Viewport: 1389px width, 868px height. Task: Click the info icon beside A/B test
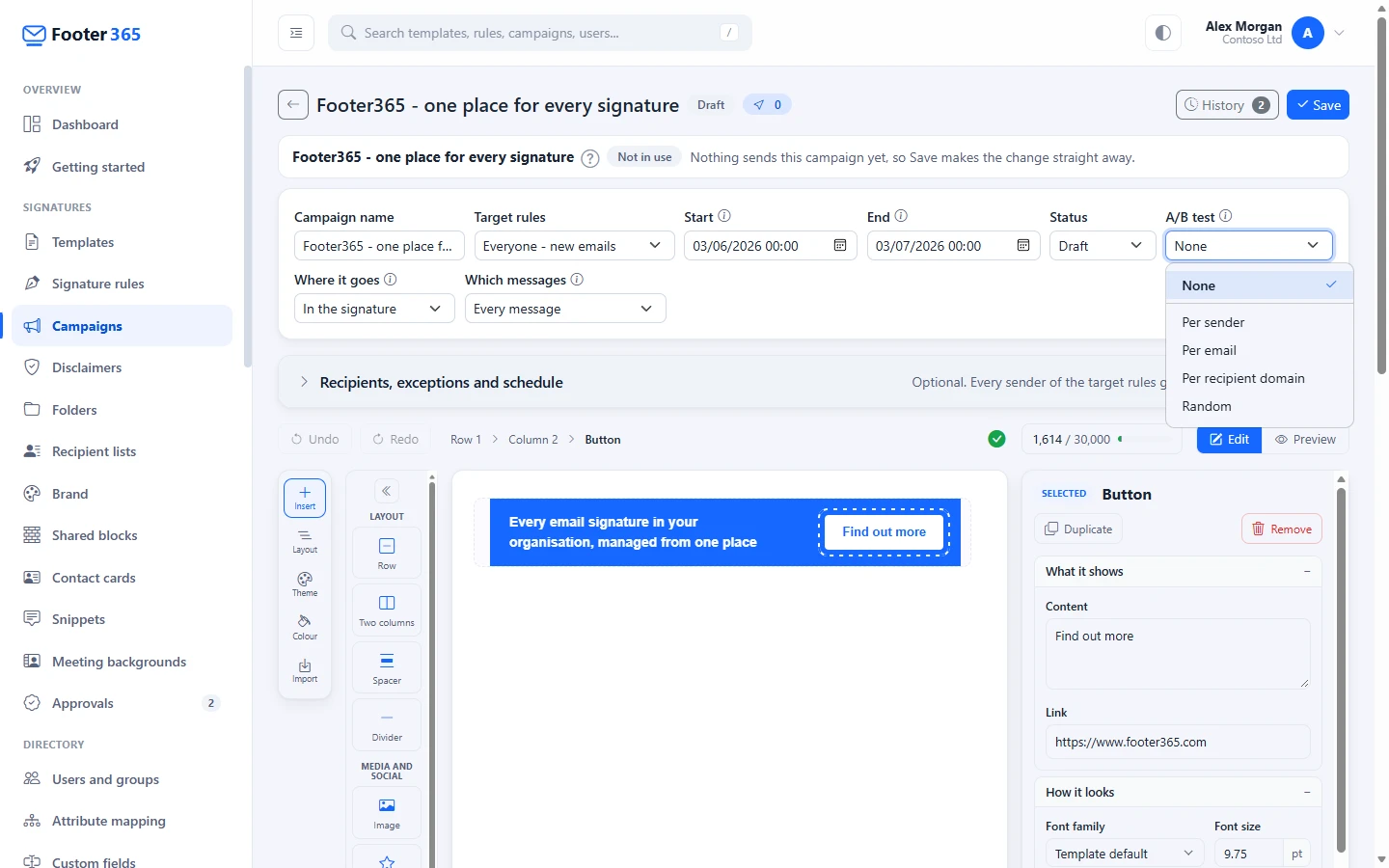(1226, 216)
